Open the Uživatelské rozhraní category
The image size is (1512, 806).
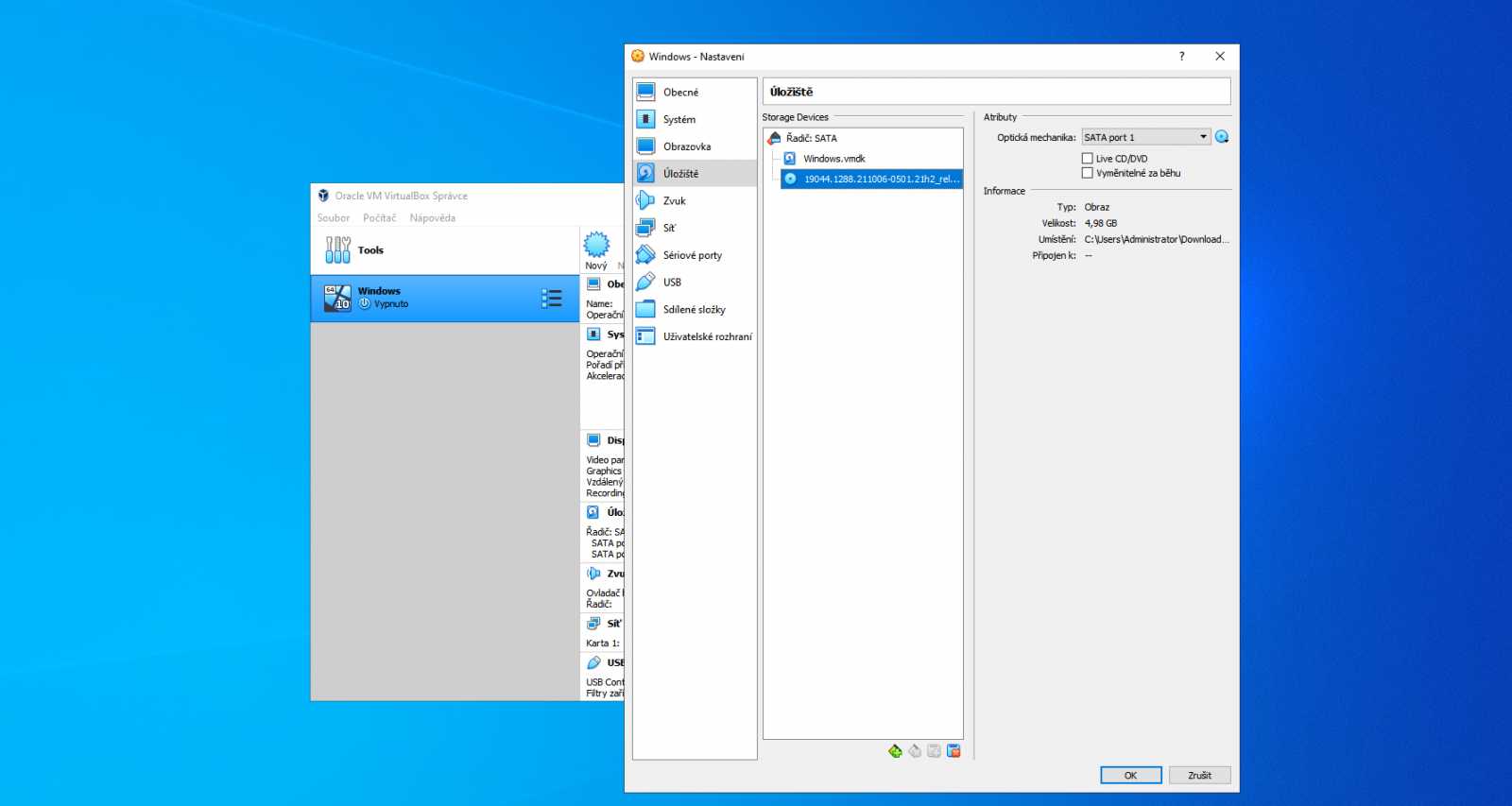point(695,336)
